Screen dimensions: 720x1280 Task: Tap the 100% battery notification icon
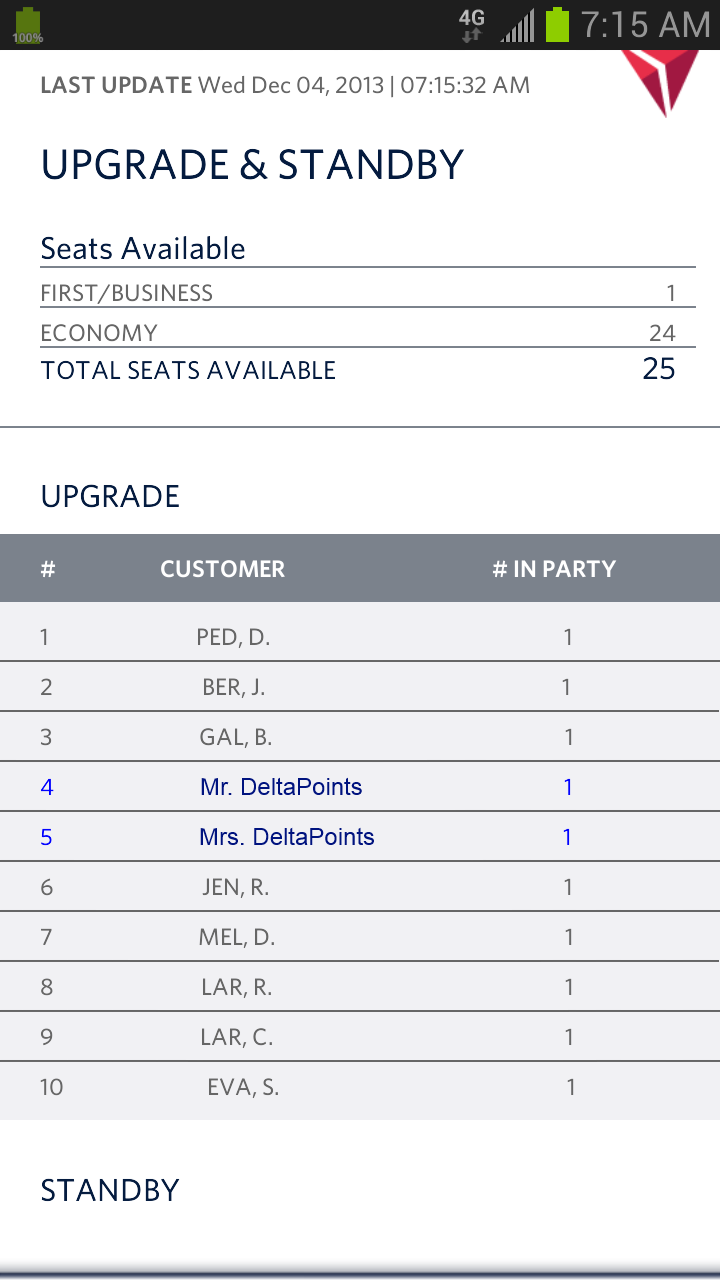(28, 25)
